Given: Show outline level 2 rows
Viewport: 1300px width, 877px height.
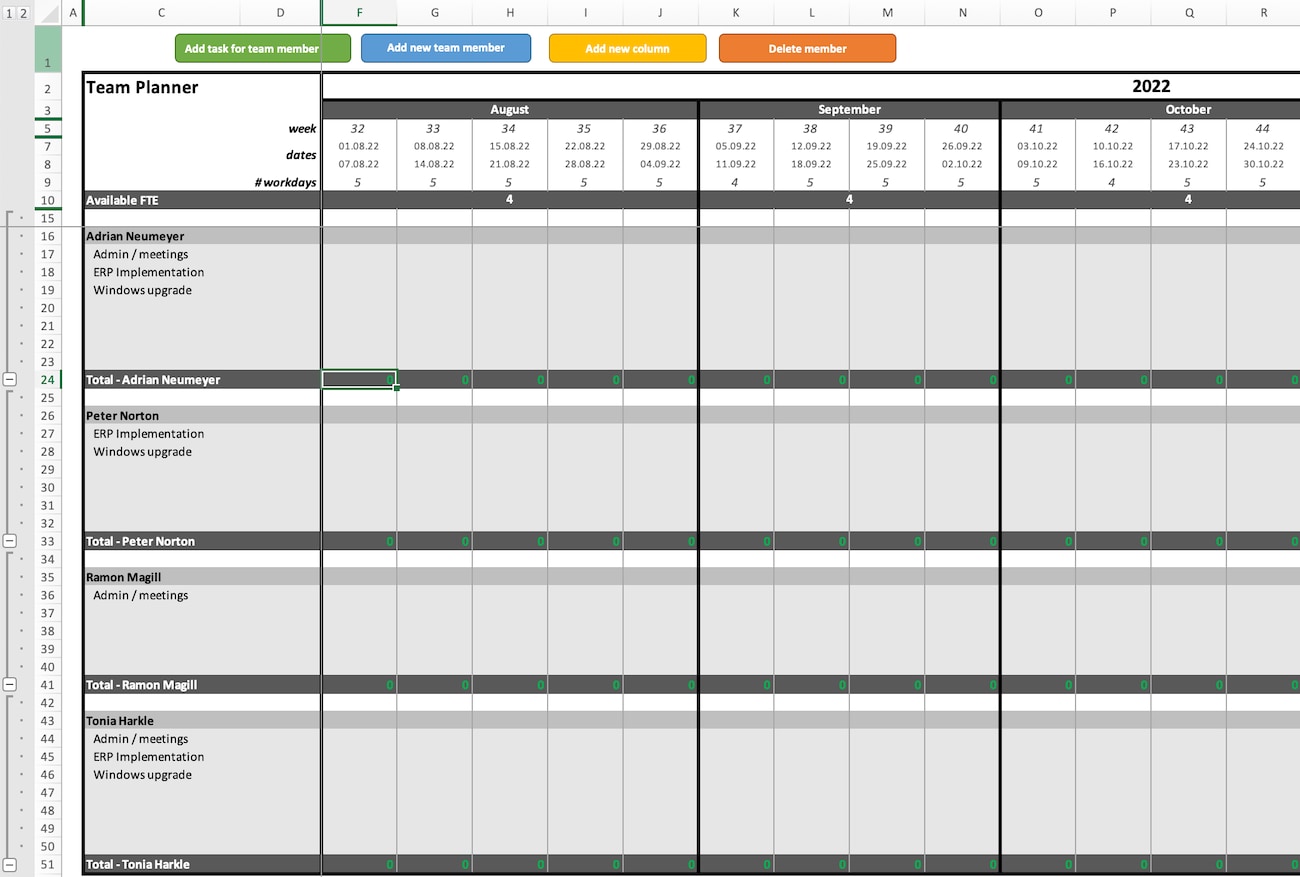Looking at the screenshot, I should coord(24,13).
